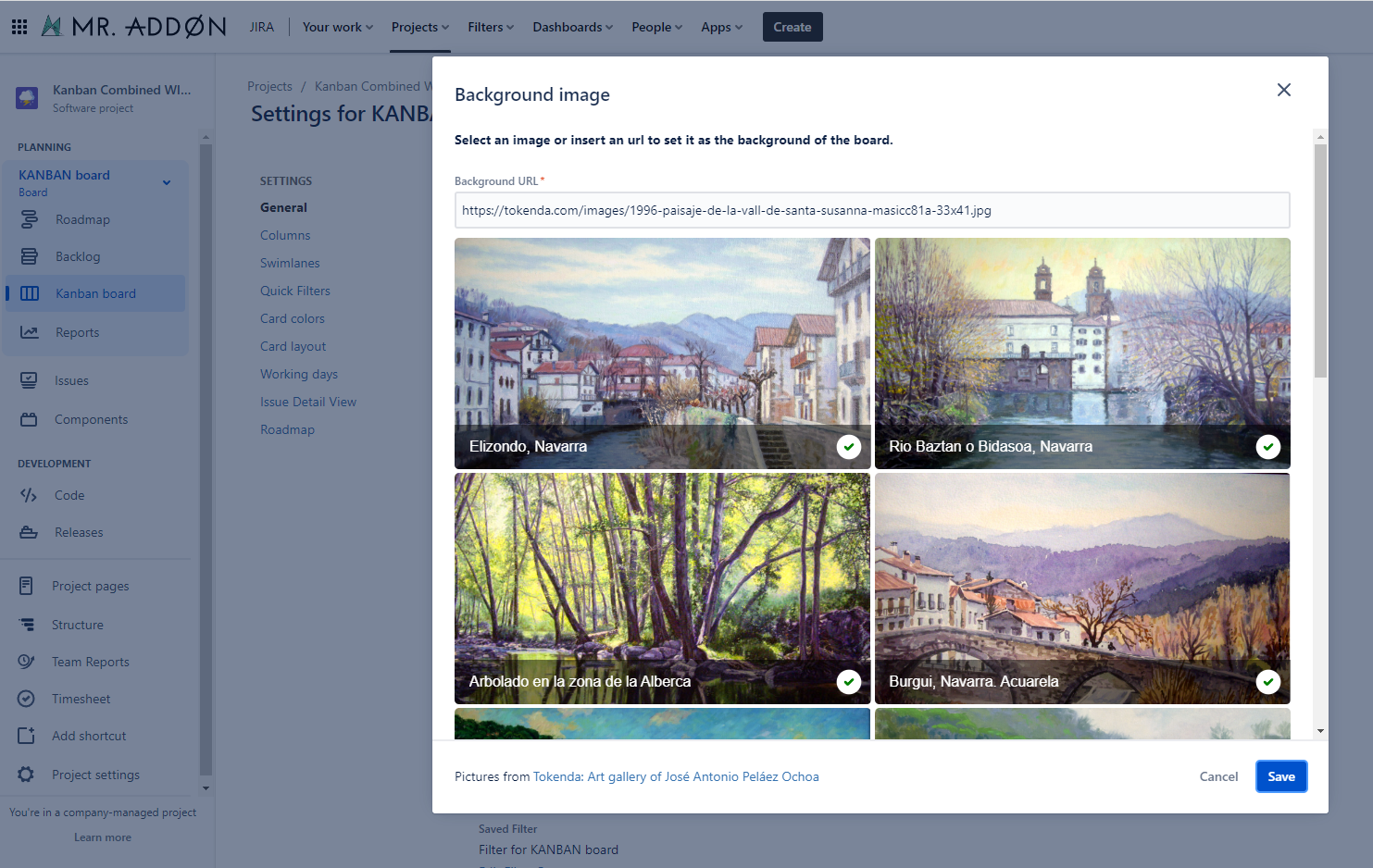Open Reports via its chart icon
The image size is (1373, 868).
(x=30, y=332)
